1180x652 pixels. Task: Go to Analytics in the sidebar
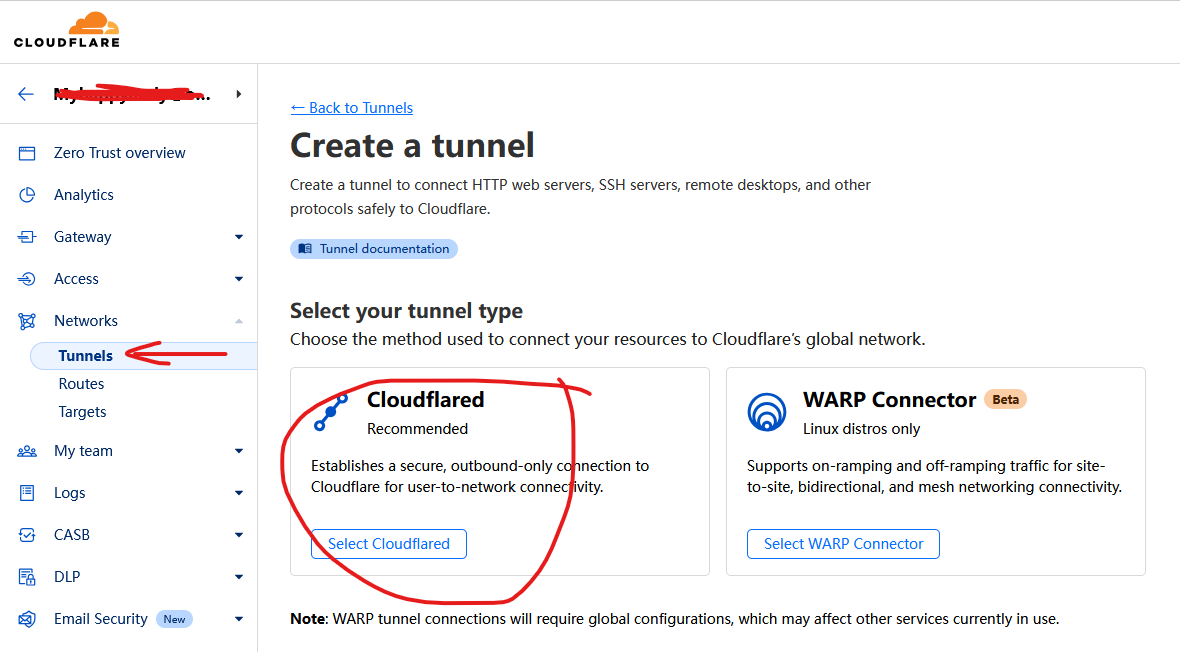tap(84, 195)
